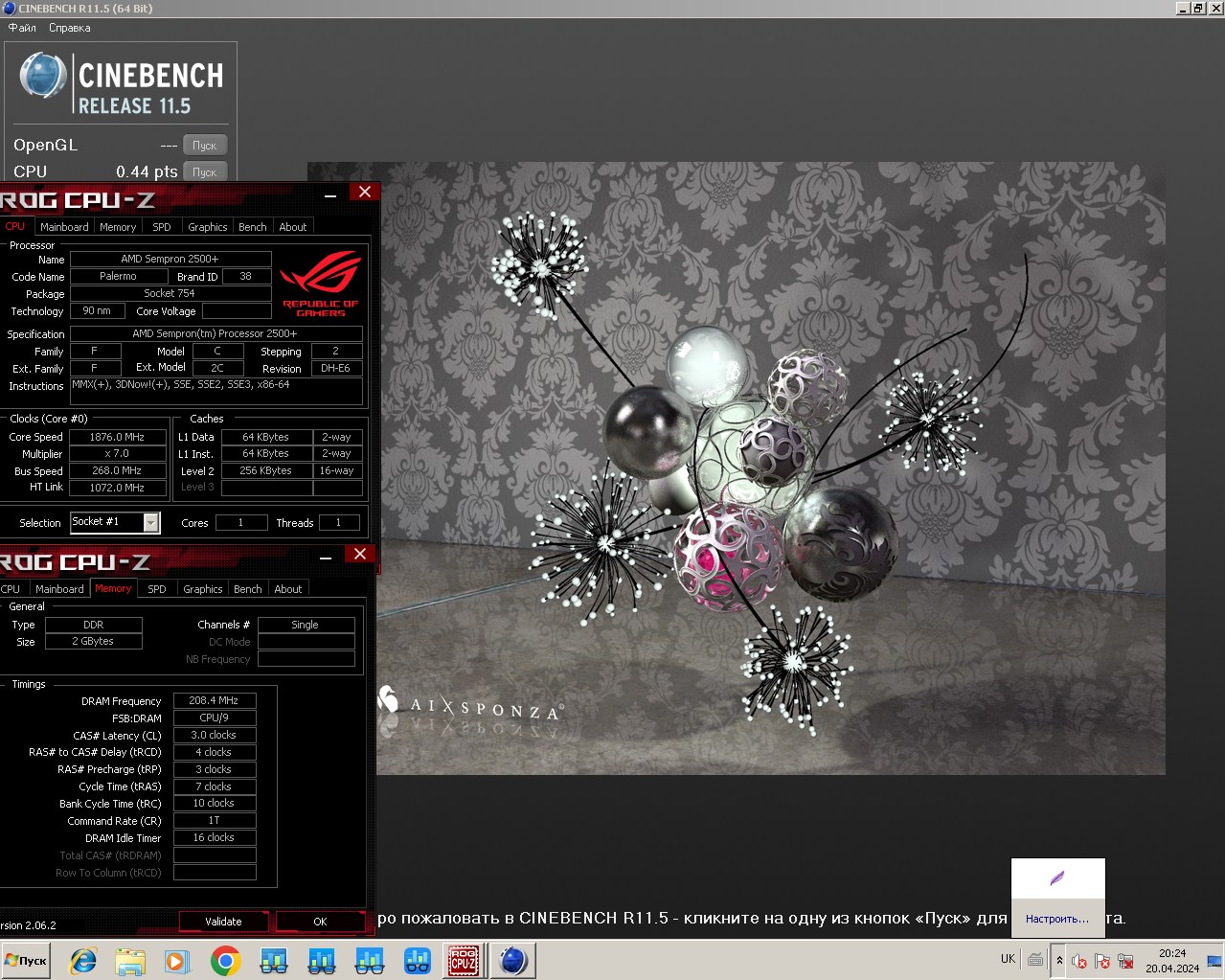
Task: Switch to ROG CPU-Z taskbar button
Action: 464,961
